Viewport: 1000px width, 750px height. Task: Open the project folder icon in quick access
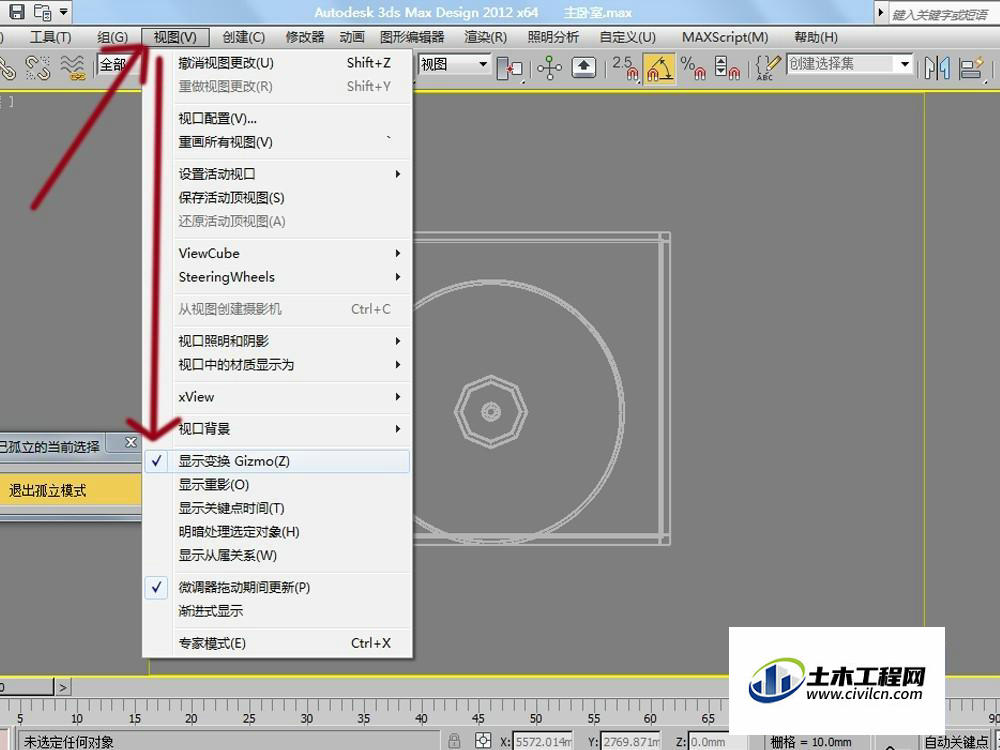tap(43, 11)
